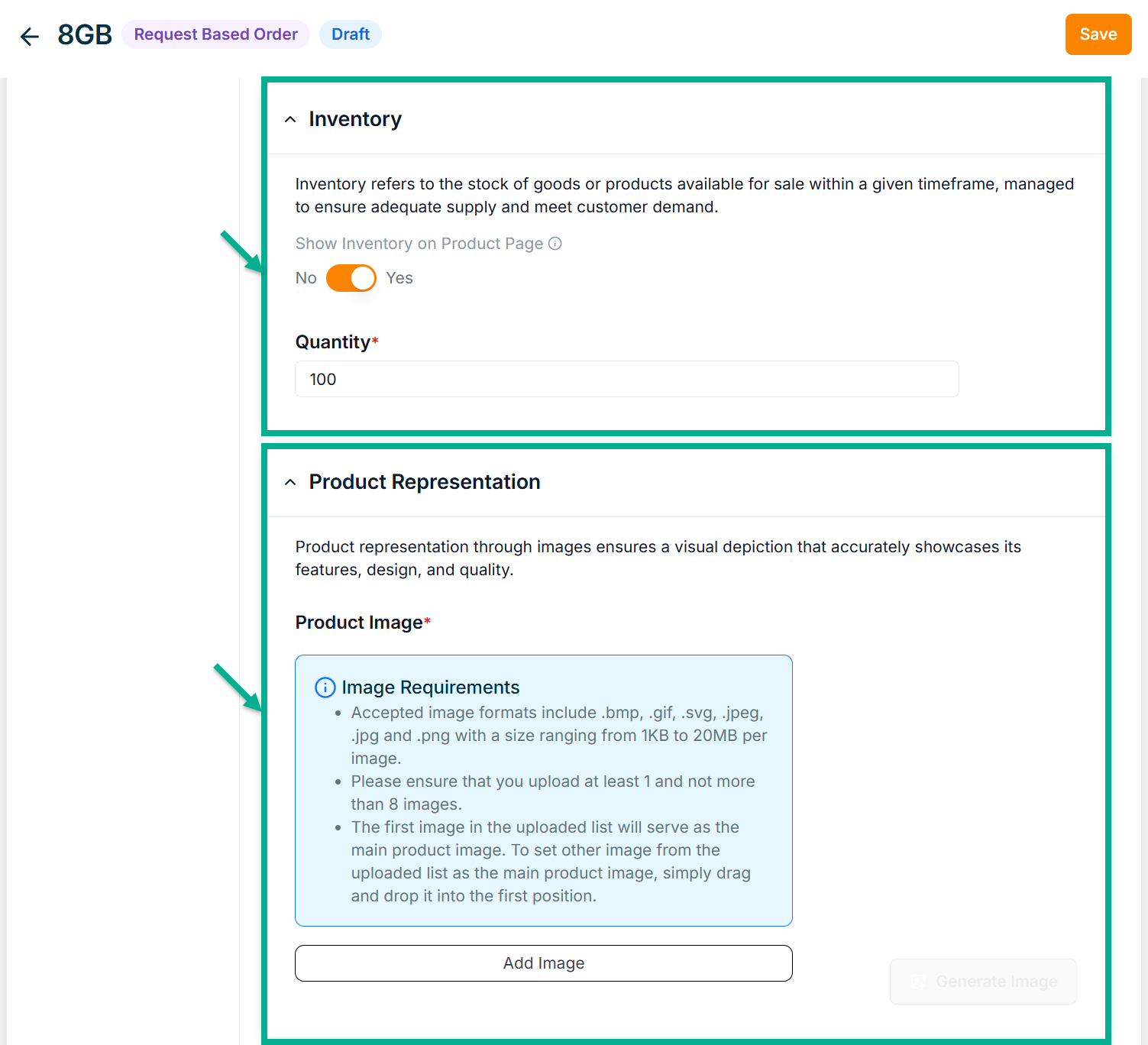The image size is (1148, 1045).
Task: Click the info icon beside Show Inventory on Product Page
Action: click(x=555, y=244)
